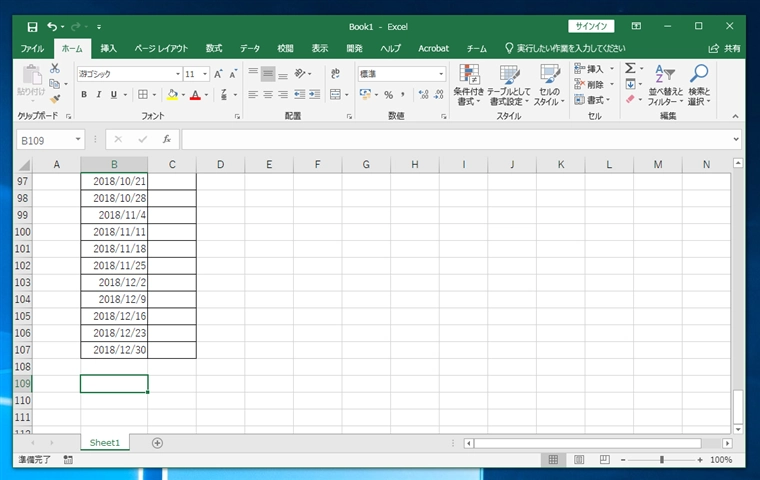Click the save icon in quick access toolbar

click(32, 26)
